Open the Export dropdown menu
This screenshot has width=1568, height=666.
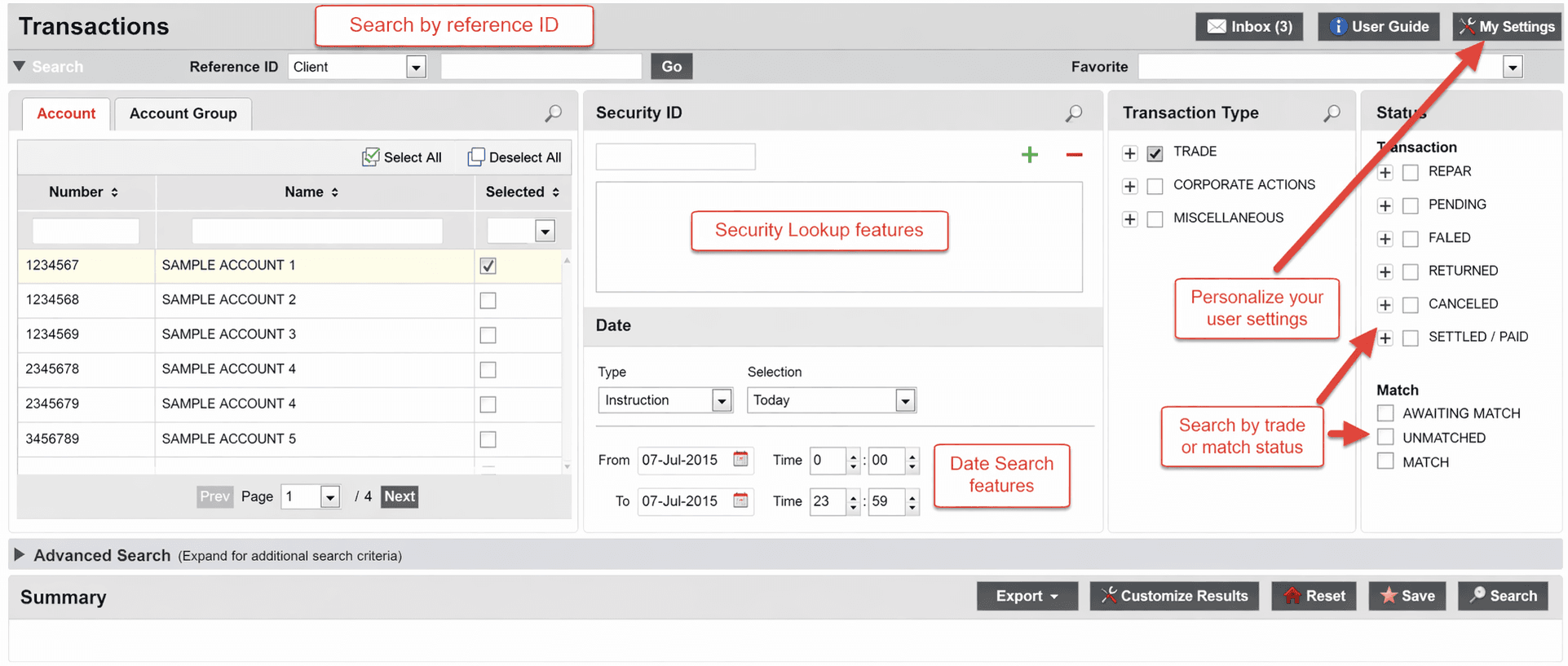1027,596
